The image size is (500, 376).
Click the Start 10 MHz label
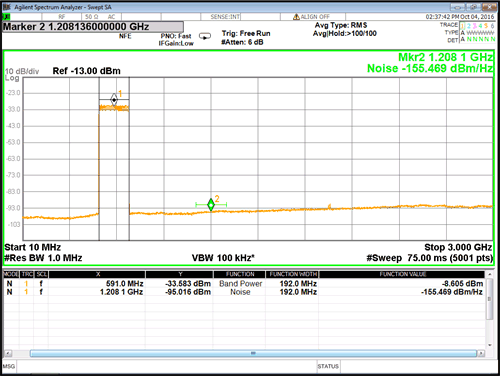(x=33, y=247)
